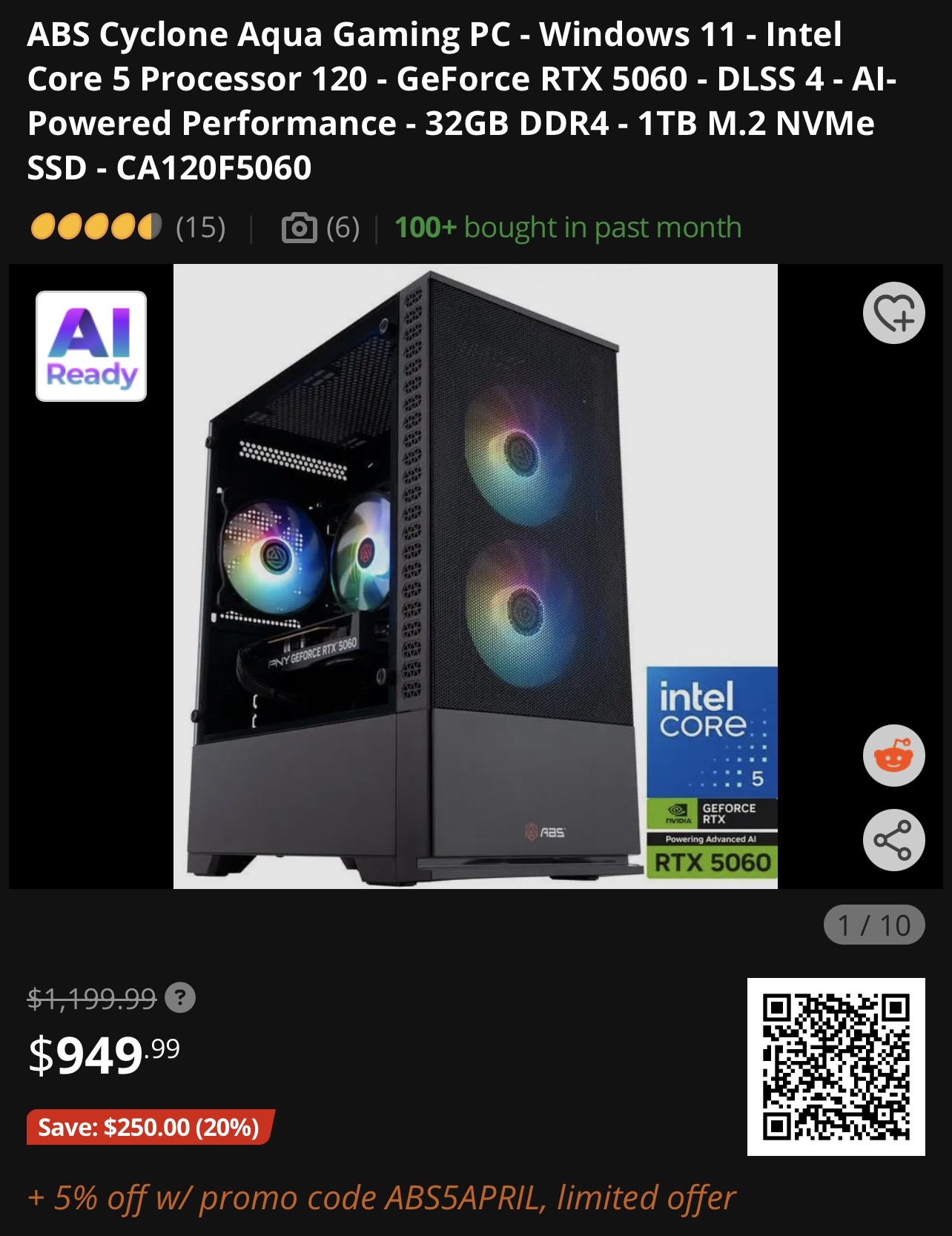The width and height of the screenshot is (952, 1236).
Task: Click the QR code
Action: 836,1067
